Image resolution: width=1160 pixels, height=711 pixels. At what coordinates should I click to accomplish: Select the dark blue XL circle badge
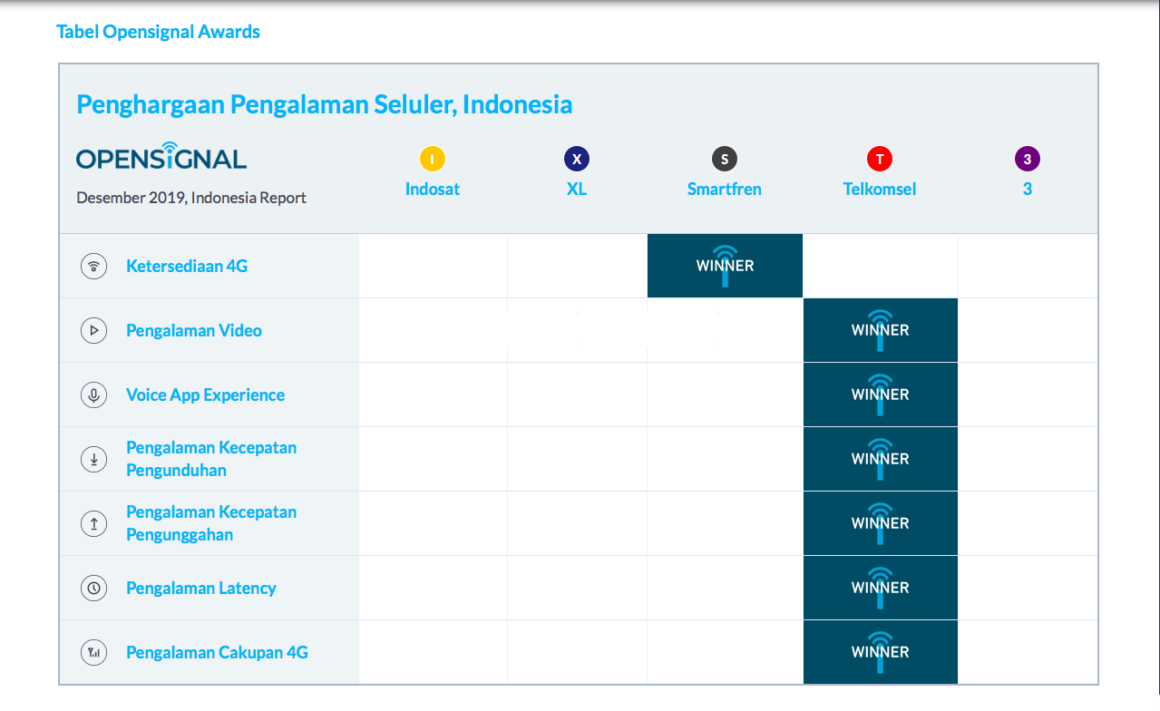click(576, 157)
